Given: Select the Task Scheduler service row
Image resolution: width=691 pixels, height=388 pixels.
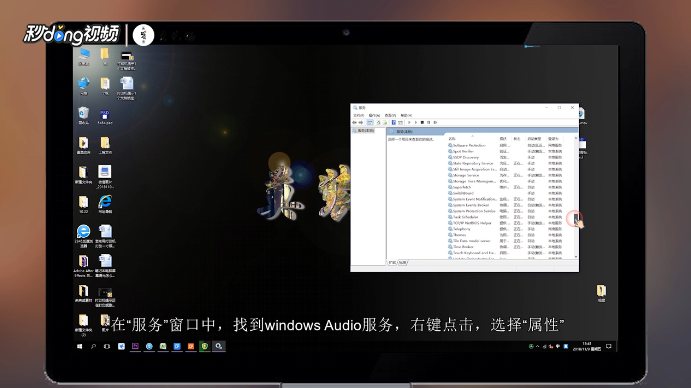Looking at the screenshot, I should click(505, 217).
